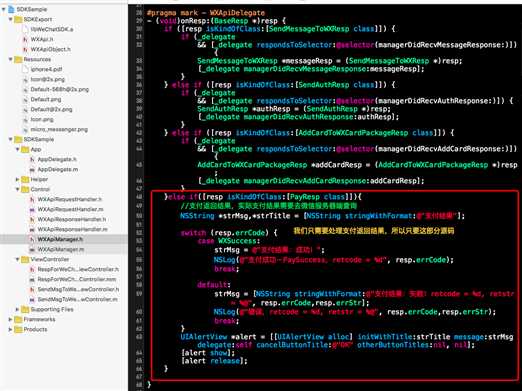
Task: Select the highlighted WXApiManager.h file
Action: click(60, 239)
